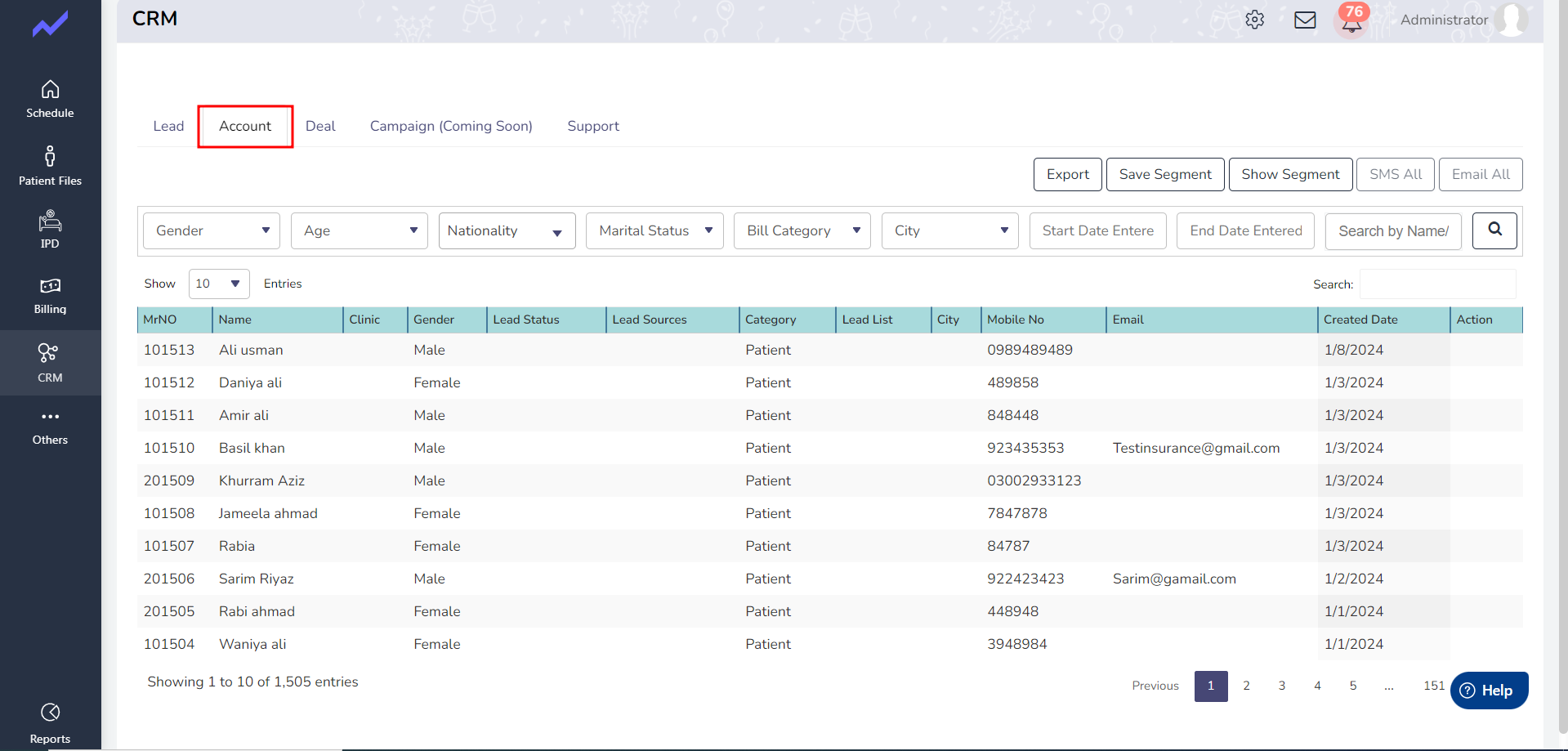Open the Show entries count dropdown

coord(219,284)
